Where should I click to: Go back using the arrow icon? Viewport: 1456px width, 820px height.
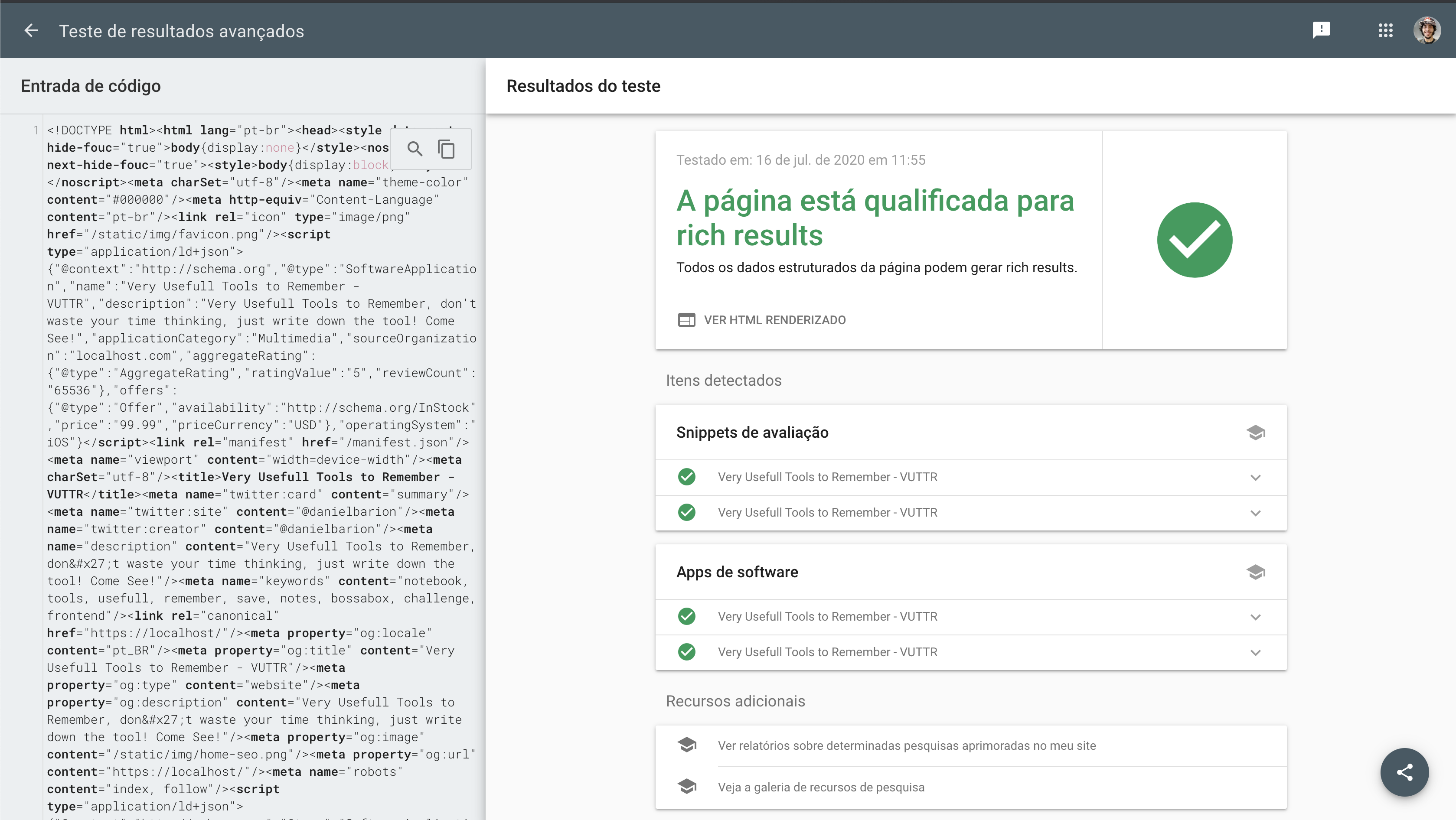click(x=31, y=30)
